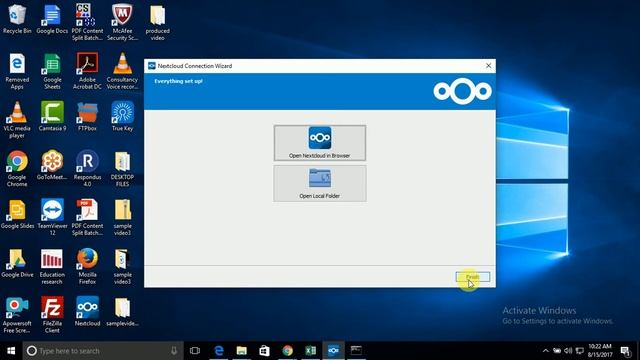Image resolution: width=640 pixels, height=360 pixels.
Task: Open Task View from taskbar
Action: pyautogui.click(x=195, y=351)
